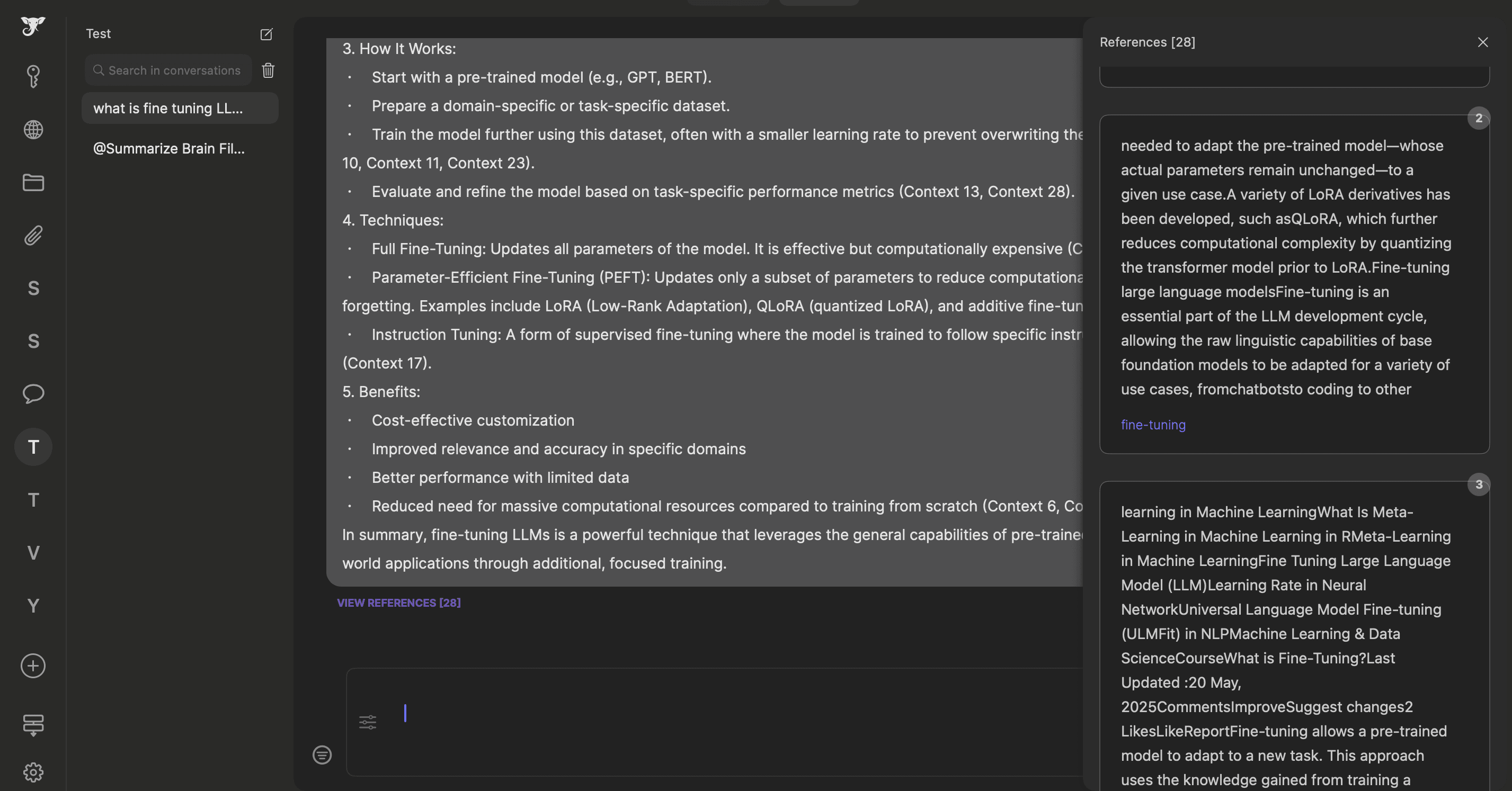Click the plus circle add icon
Viewport: 1512px width, 791px height.
coord(33,666)
